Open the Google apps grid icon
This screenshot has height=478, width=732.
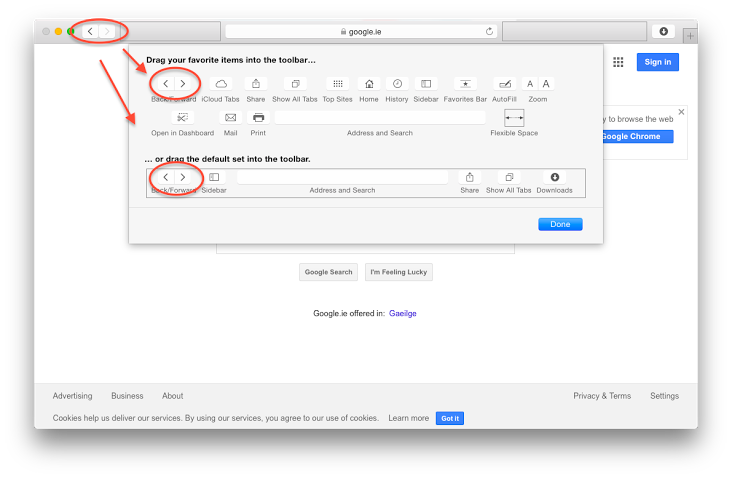[x=618, y=62]
